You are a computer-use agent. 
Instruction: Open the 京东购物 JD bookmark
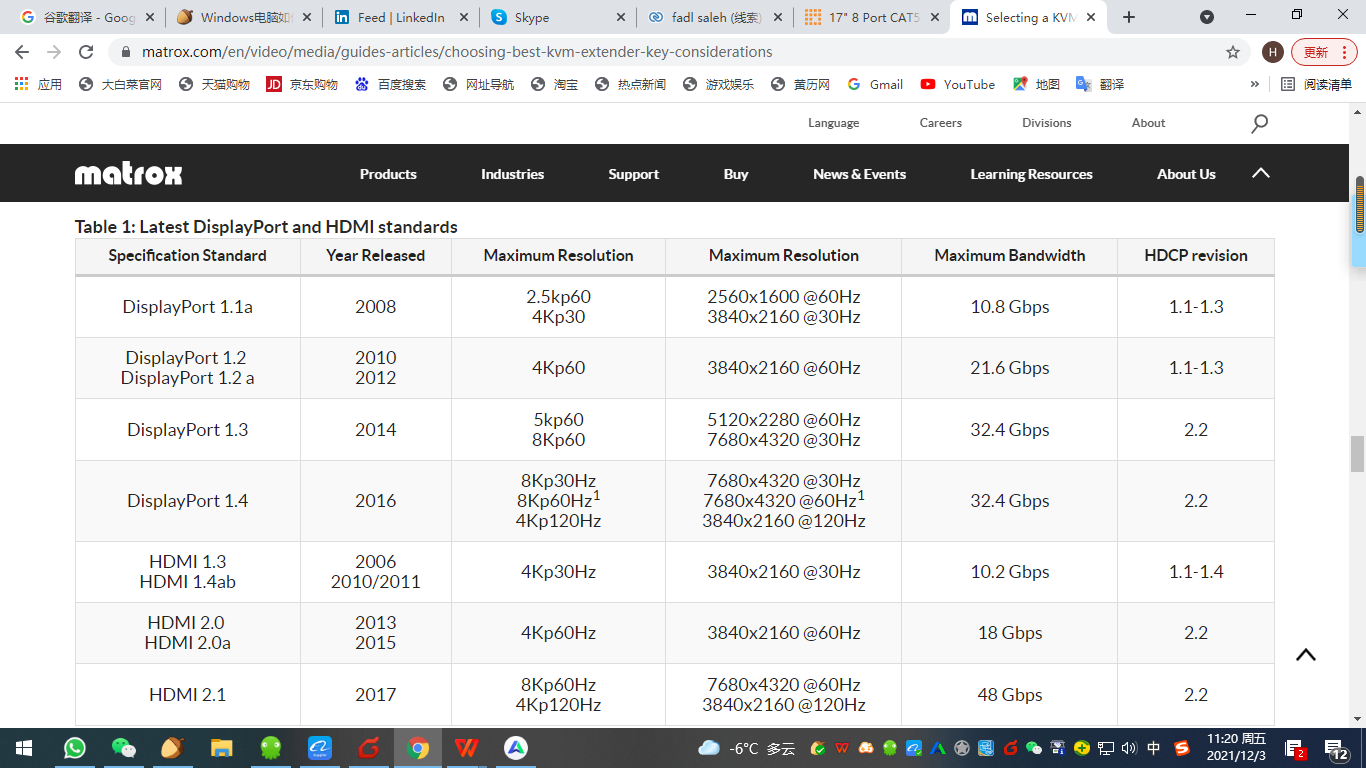pyautogui.click(x=302, y=85)
